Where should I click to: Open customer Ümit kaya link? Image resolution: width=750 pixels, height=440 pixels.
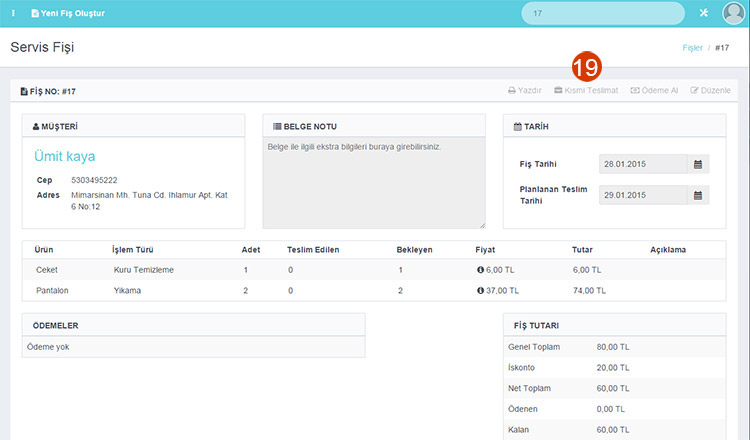[x=65, y=156]
